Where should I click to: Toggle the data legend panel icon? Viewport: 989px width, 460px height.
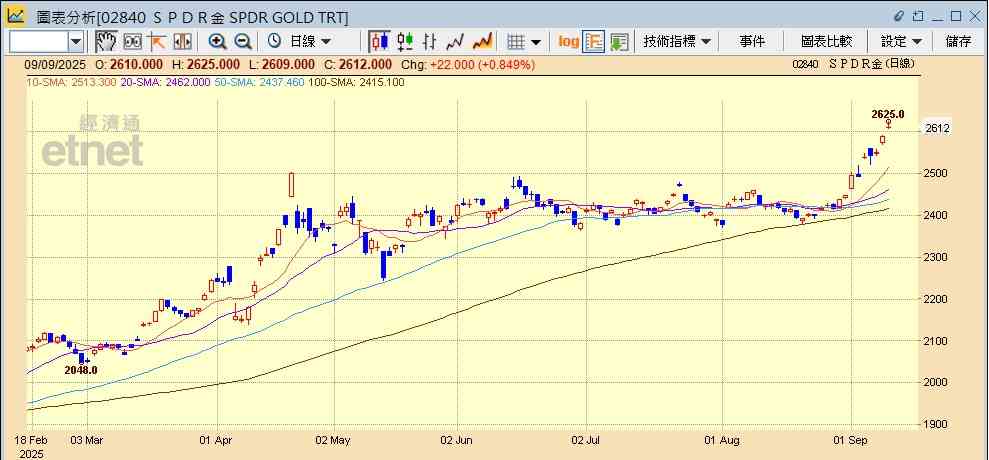[x=594, y=42]
